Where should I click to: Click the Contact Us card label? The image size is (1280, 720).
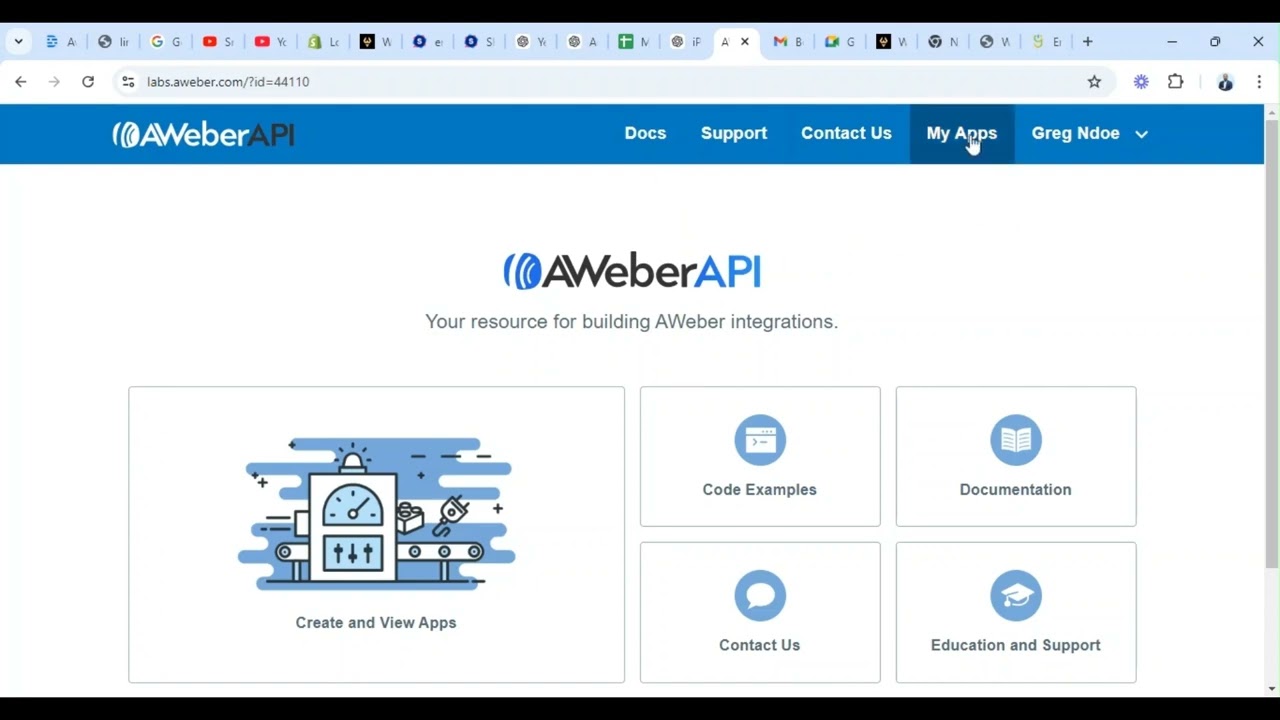coord(760,646)
